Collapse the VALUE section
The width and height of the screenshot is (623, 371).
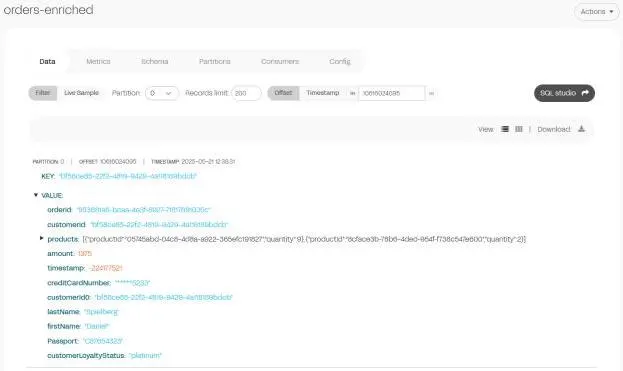[36, 195]
